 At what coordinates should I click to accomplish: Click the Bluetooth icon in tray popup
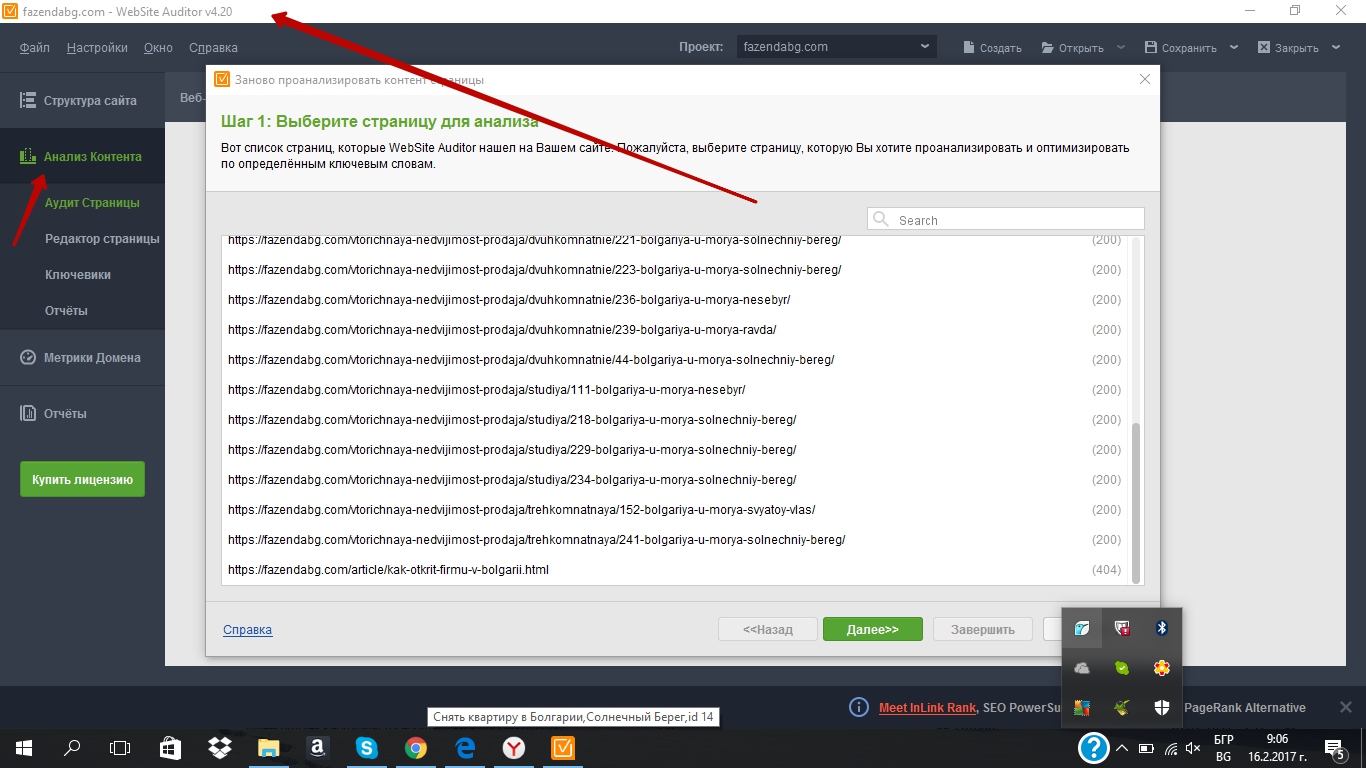point(1161,628)
